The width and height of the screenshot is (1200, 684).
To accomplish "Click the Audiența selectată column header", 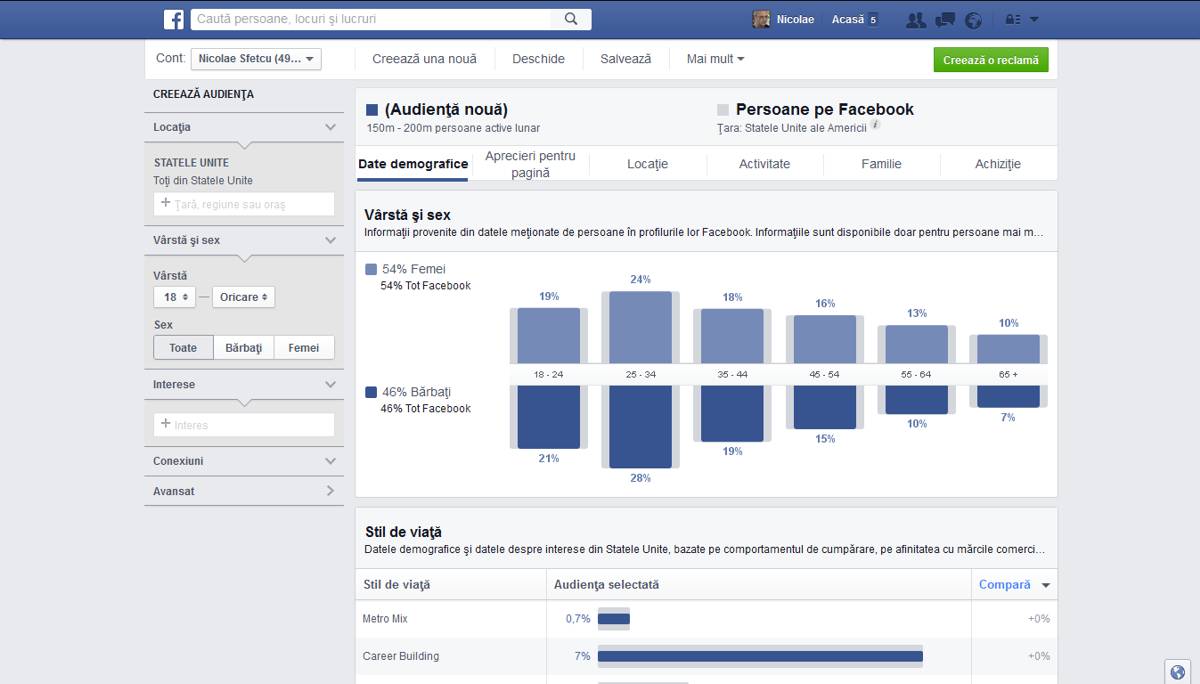I will [x=607, y=585].
